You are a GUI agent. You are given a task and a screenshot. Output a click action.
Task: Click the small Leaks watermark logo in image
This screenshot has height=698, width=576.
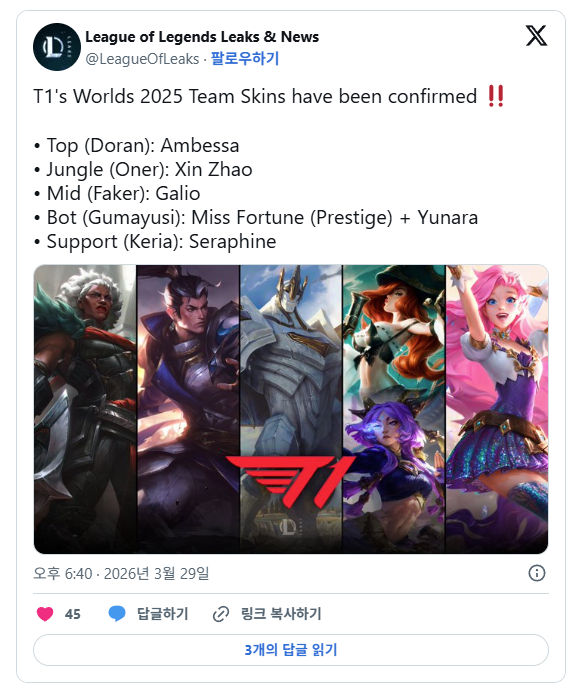pos(288,527)
